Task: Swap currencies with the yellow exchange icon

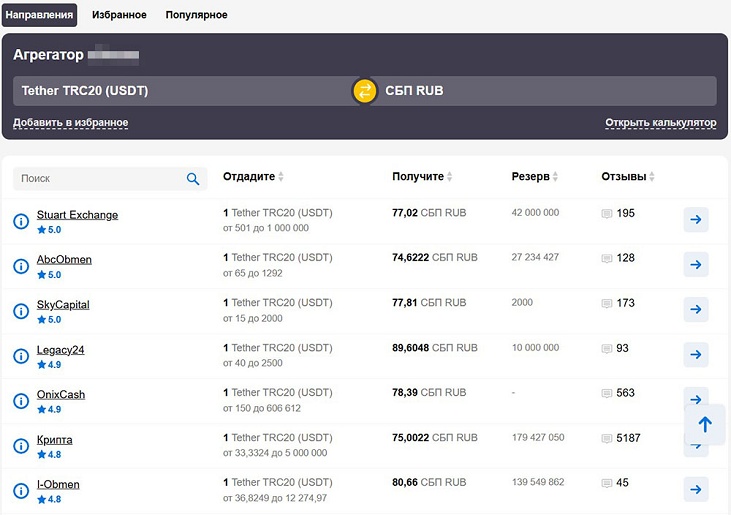Action: coord(365,90)
